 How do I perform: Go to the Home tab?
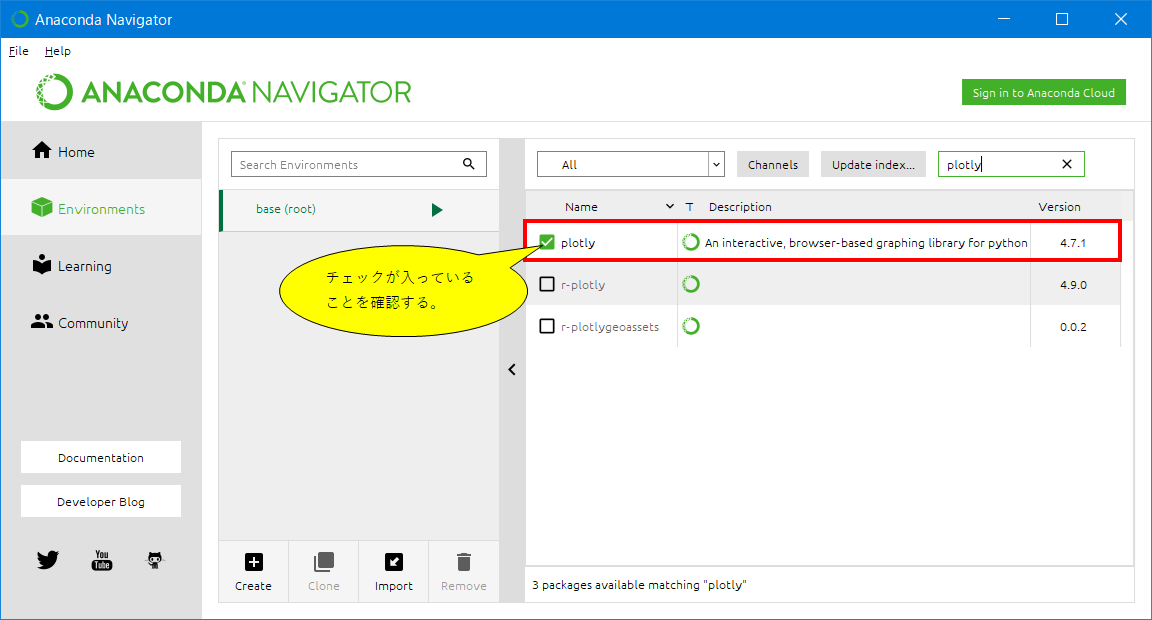(101, 151)
